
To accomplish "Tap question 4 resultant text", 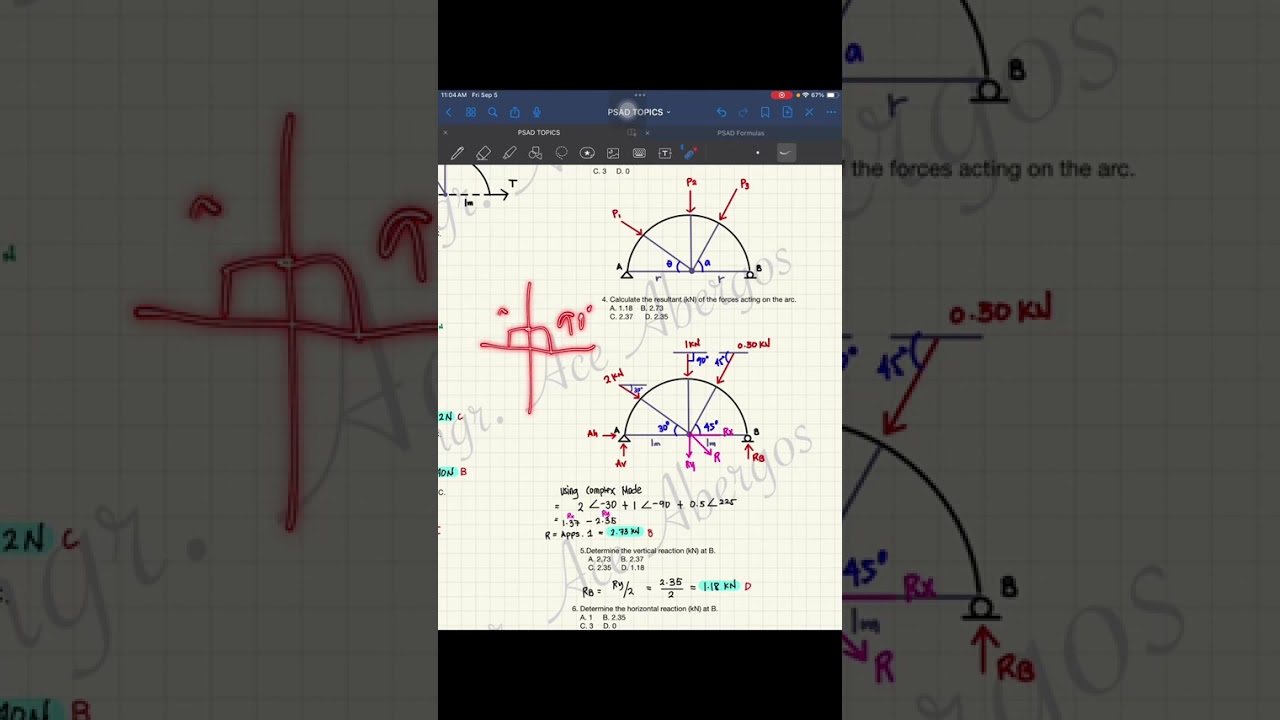I will tap(699, 299).
